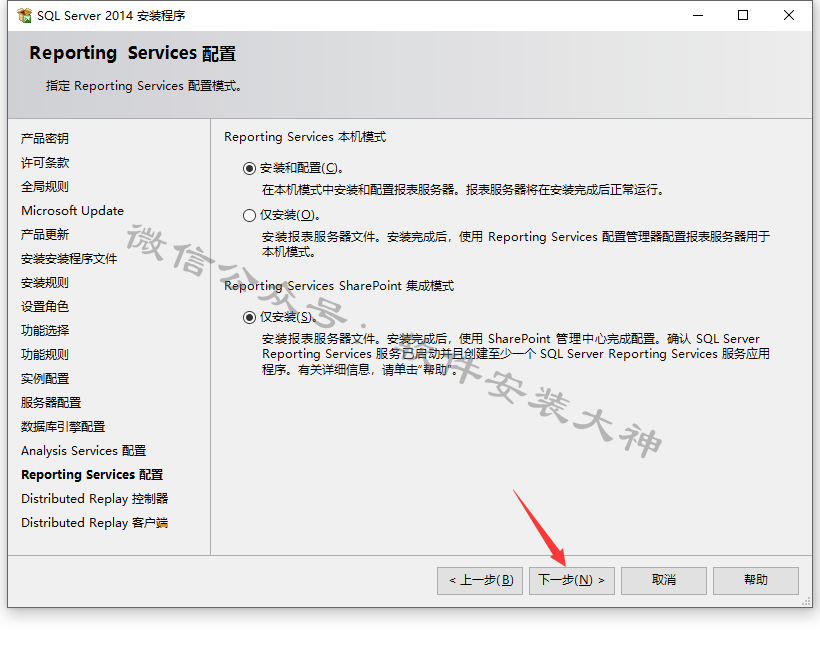This screenshot has height=646, width=820.
Task: Click the 产品更新 step in the sidebar
Action: point(45,235)
